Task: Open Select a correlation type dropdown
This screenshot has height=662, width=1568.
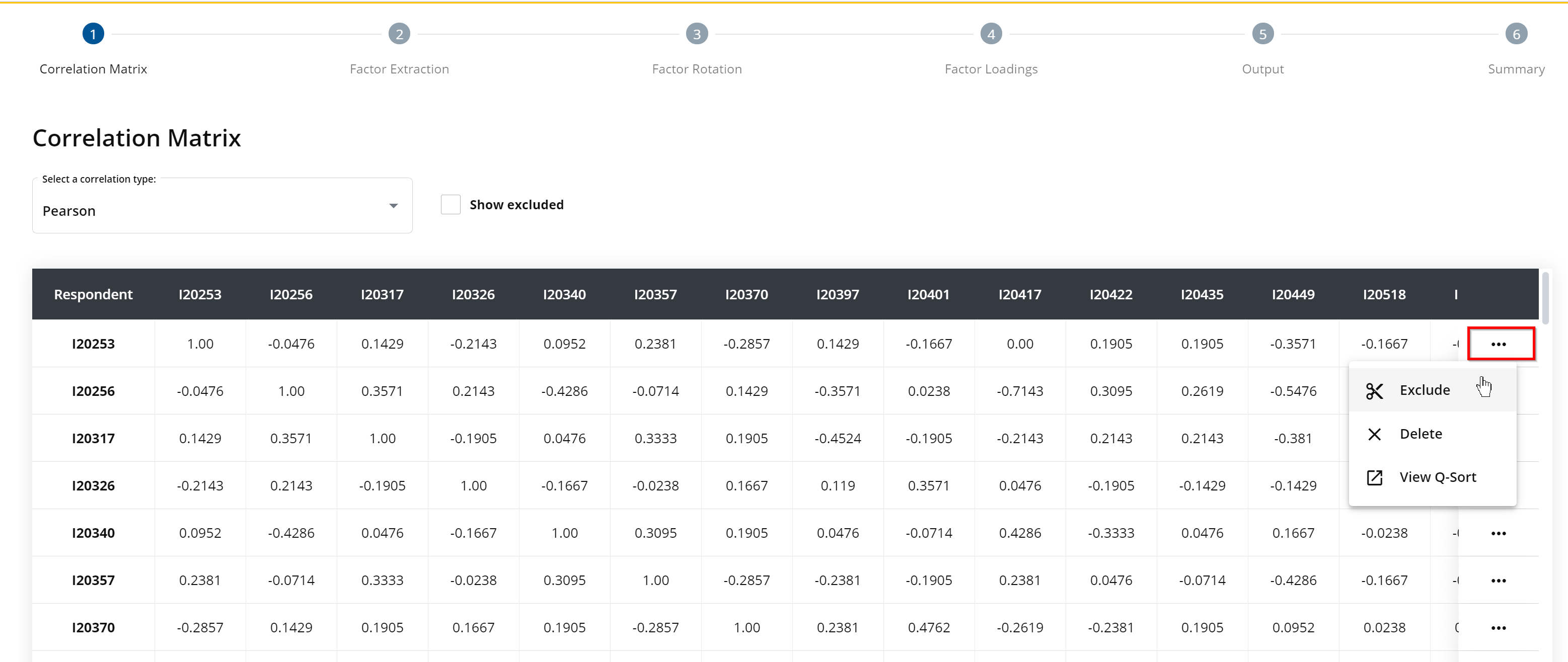Action: (x=223, y=210)
